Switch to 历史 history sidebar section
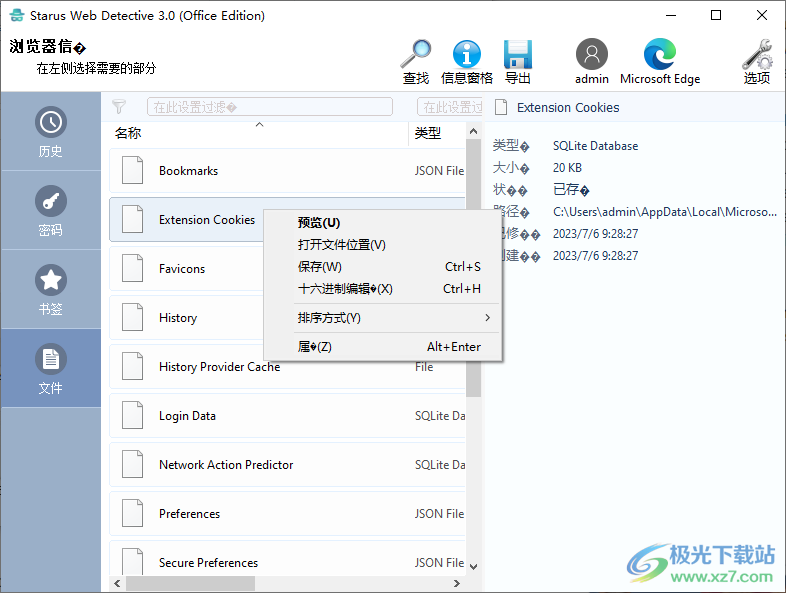The width and height of the screenshot is (786, 593). click(51, 132)
